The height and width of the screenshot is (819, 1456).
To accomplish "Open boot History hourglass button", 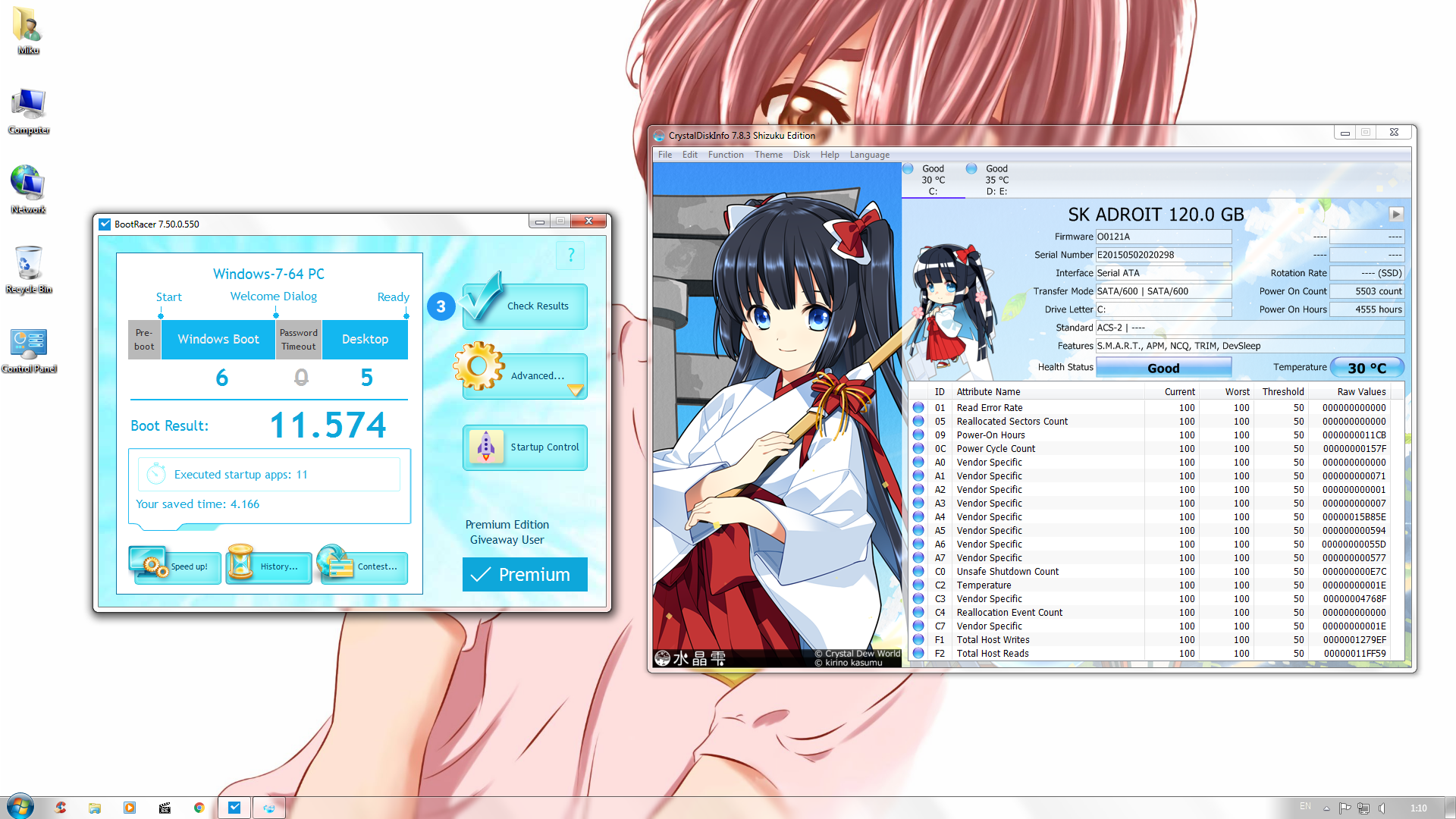I will 268,566.
